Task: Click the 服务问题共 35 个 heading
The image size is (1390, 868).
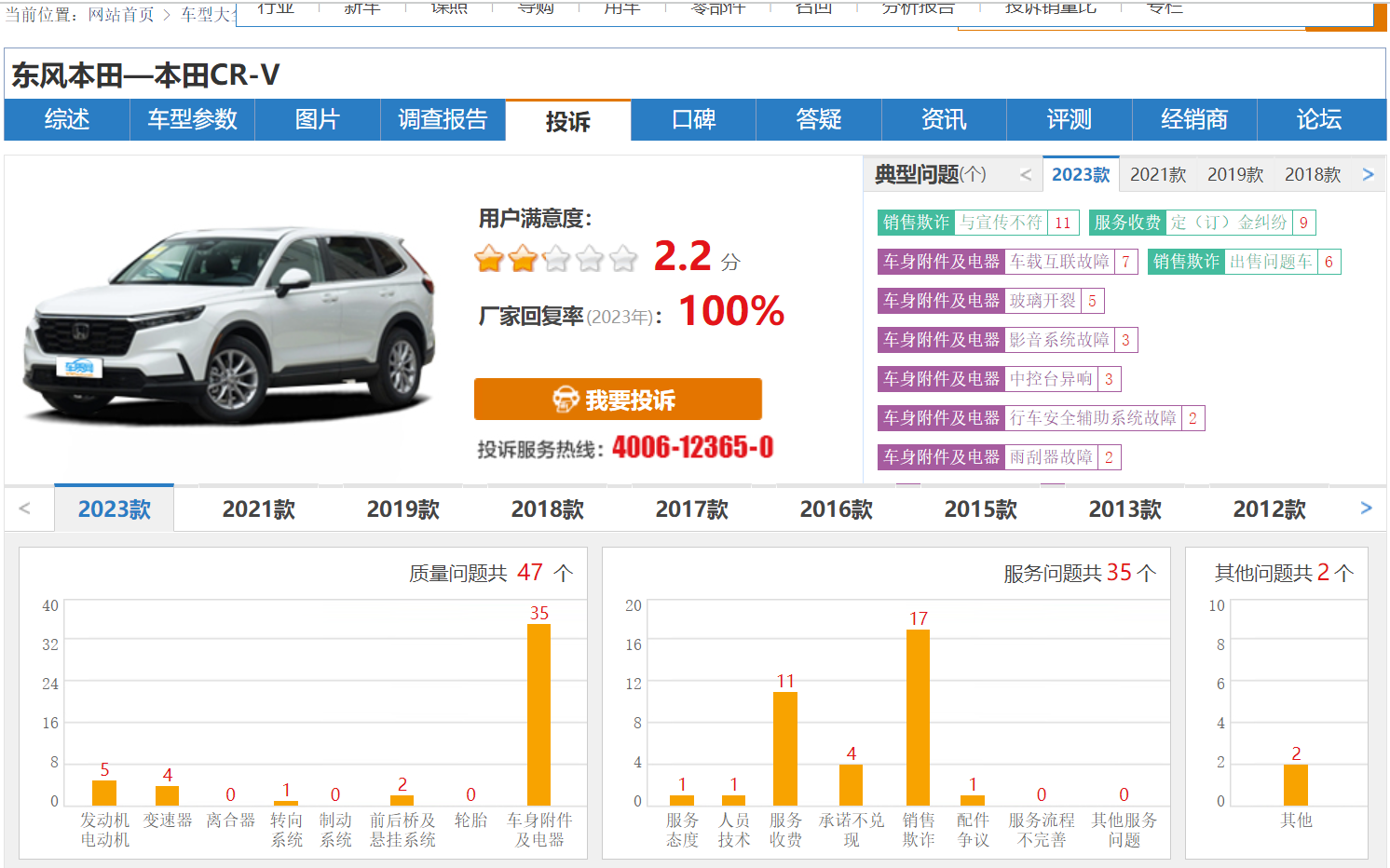Action: point(1080,573)
